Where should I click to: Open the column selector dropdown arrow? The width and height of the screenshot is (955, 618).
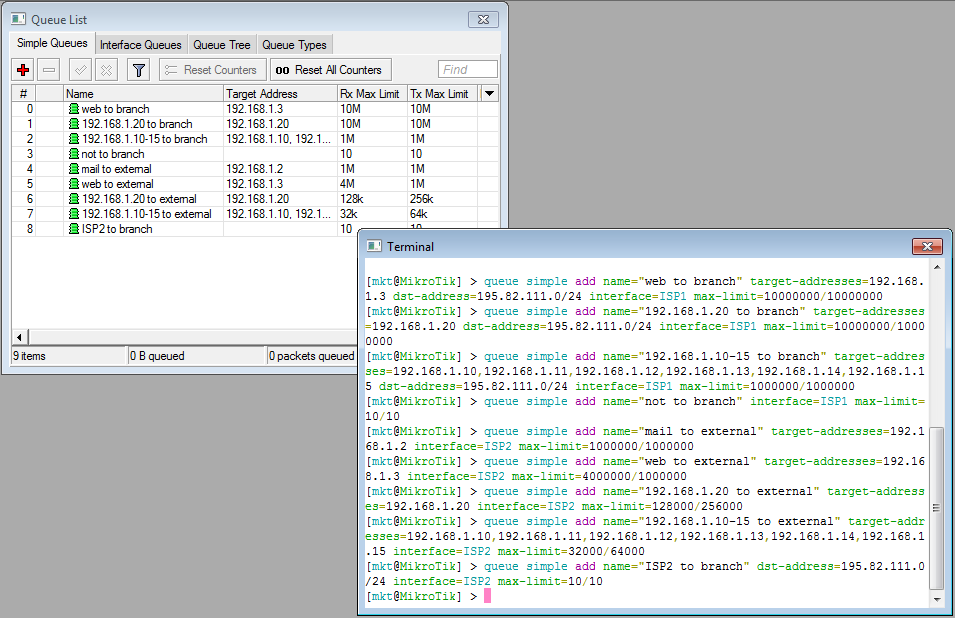(489, 94)
